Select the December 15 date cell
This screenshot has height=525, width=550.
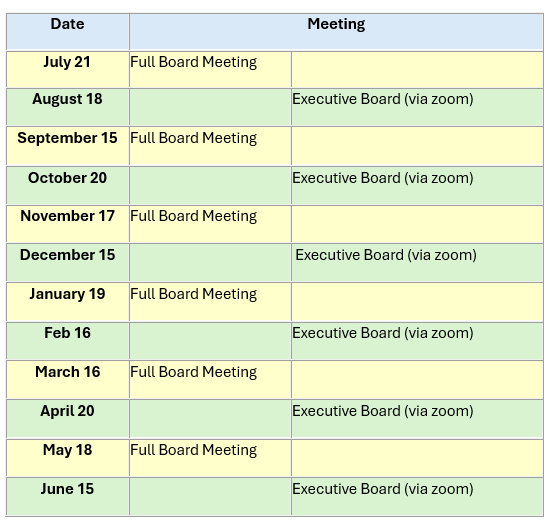click(x=68, y=263)
